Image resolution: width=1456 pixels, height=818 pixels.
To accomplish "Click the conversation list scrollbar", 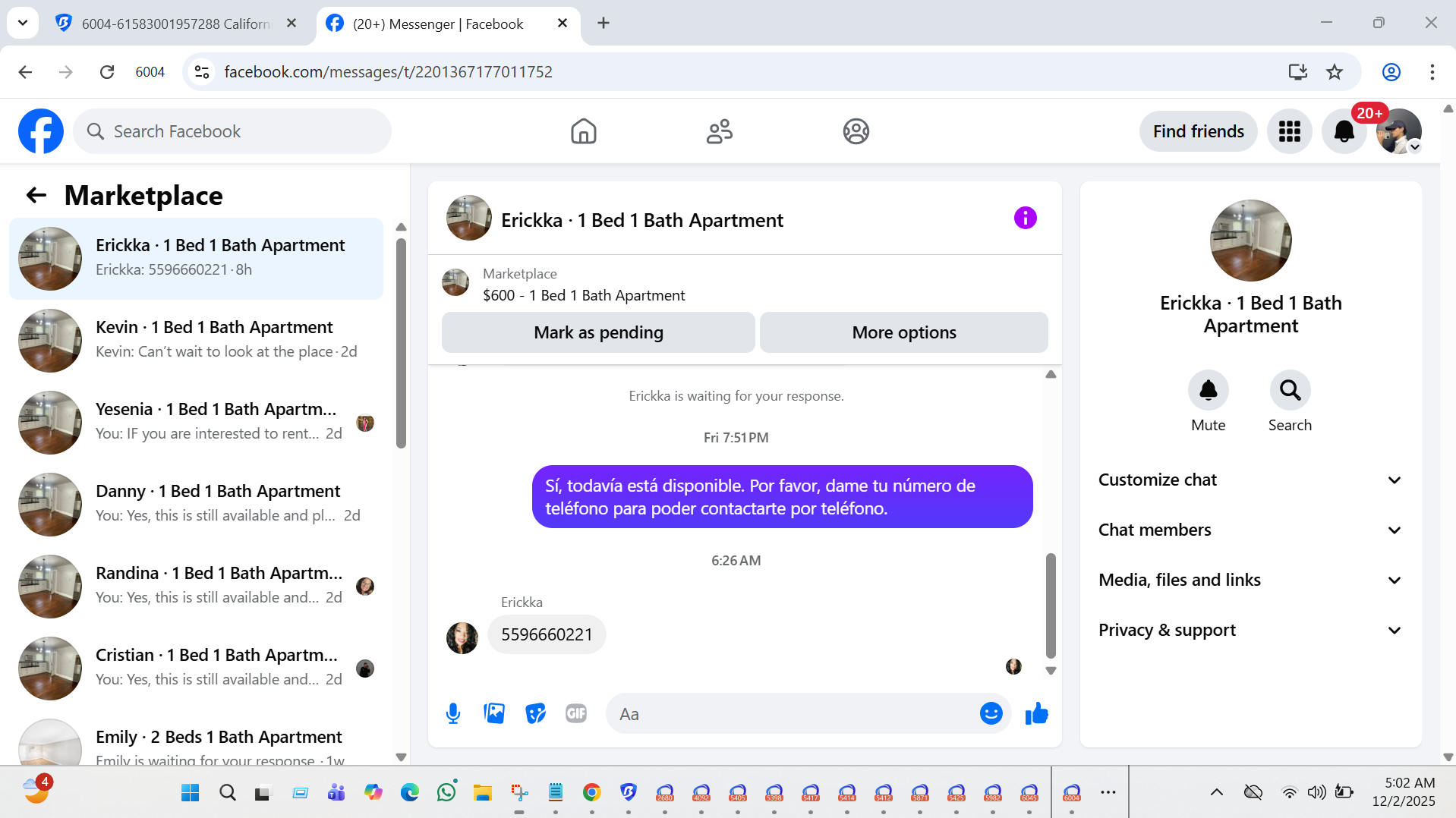I will [401, 343].
